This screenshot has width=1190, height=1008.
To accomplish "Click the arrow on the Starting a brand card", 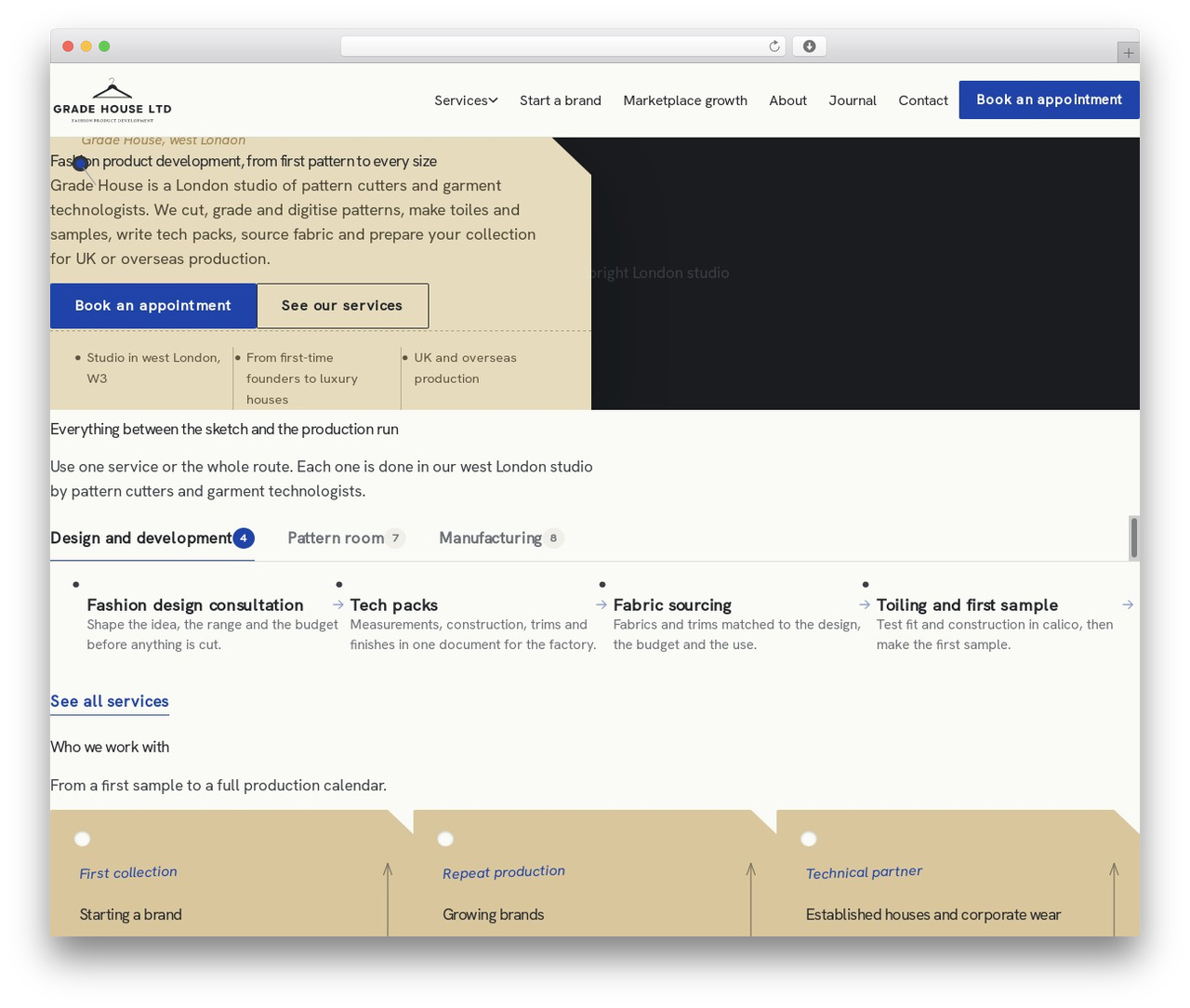I will coord(388,897).
